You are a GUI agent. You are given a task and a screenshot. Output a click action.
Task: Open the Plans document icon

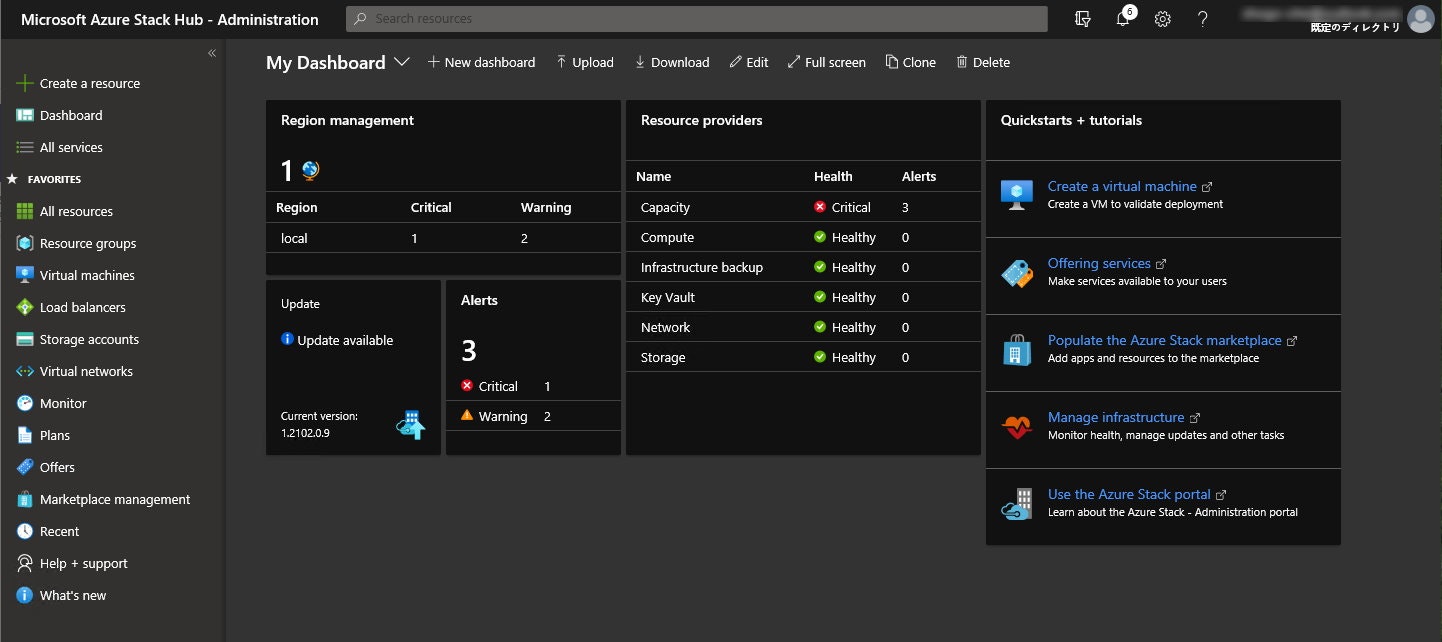pyautogui.click(x=25, y=435)
